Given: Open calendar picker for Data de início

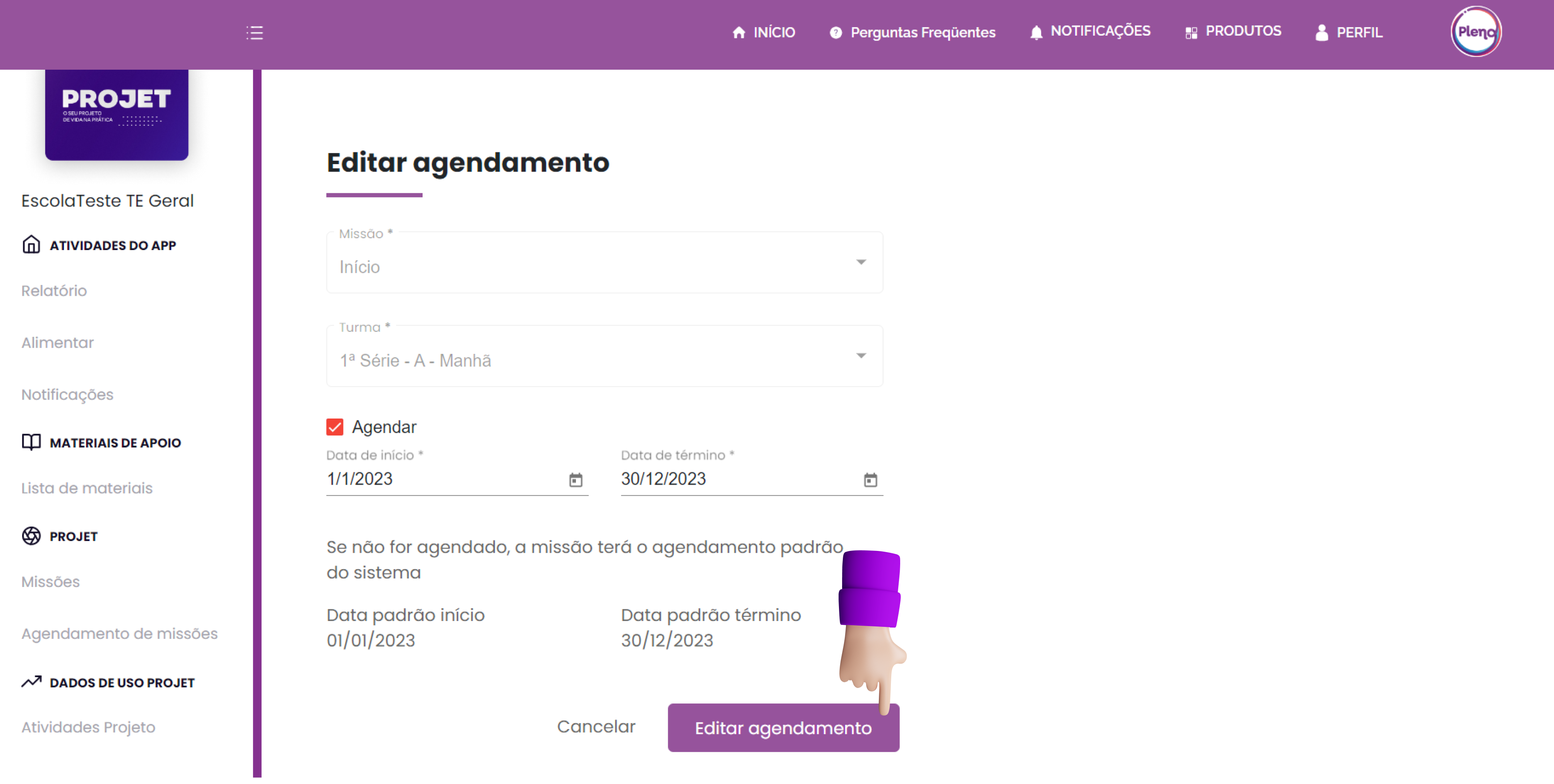Looking at the screenshot, I should point(576,480).
